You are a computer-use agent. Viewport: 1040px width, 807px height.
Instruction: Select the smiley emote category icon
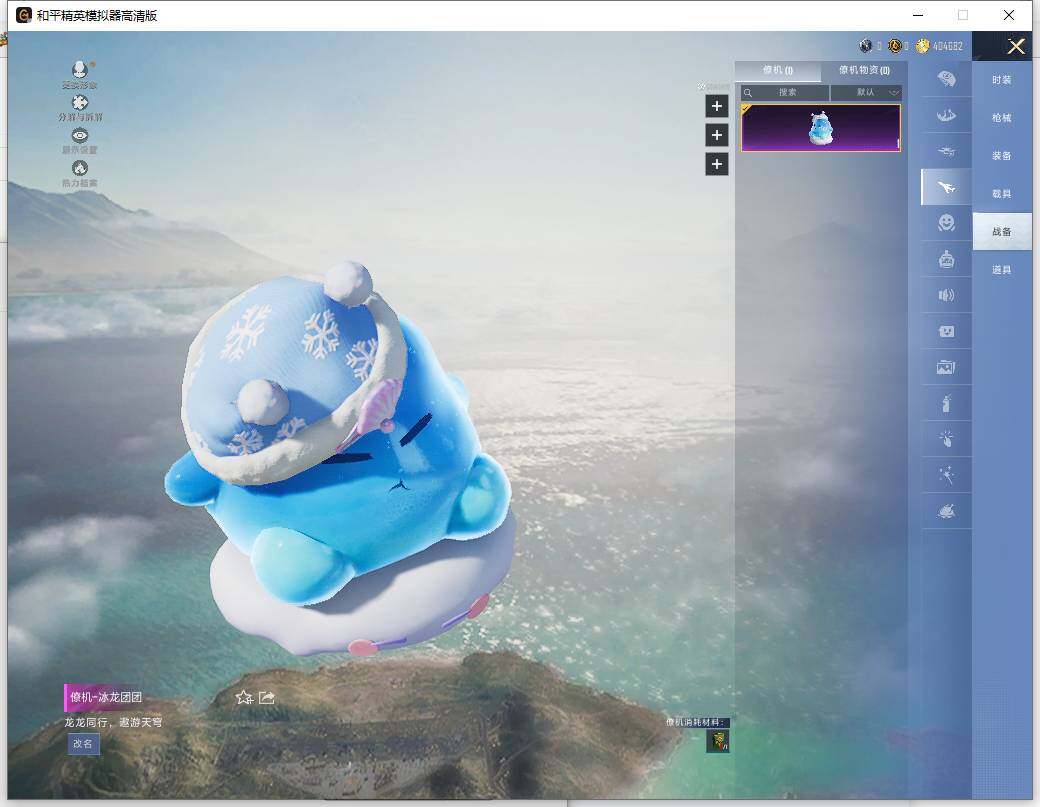946,222
